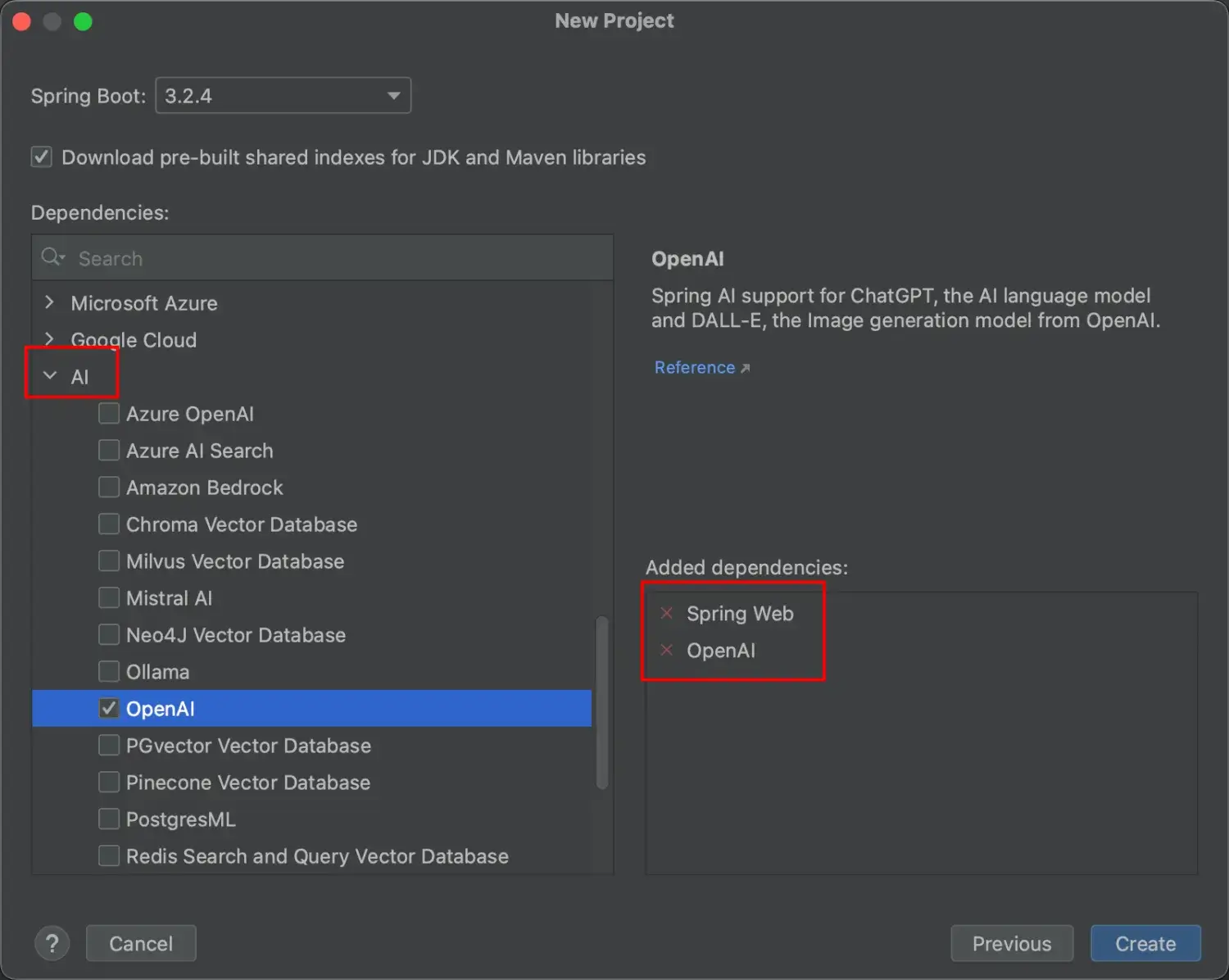Toggle download pre-built shared indexes checkbox
Viewport: 1229px width, 980px height.
42,157
